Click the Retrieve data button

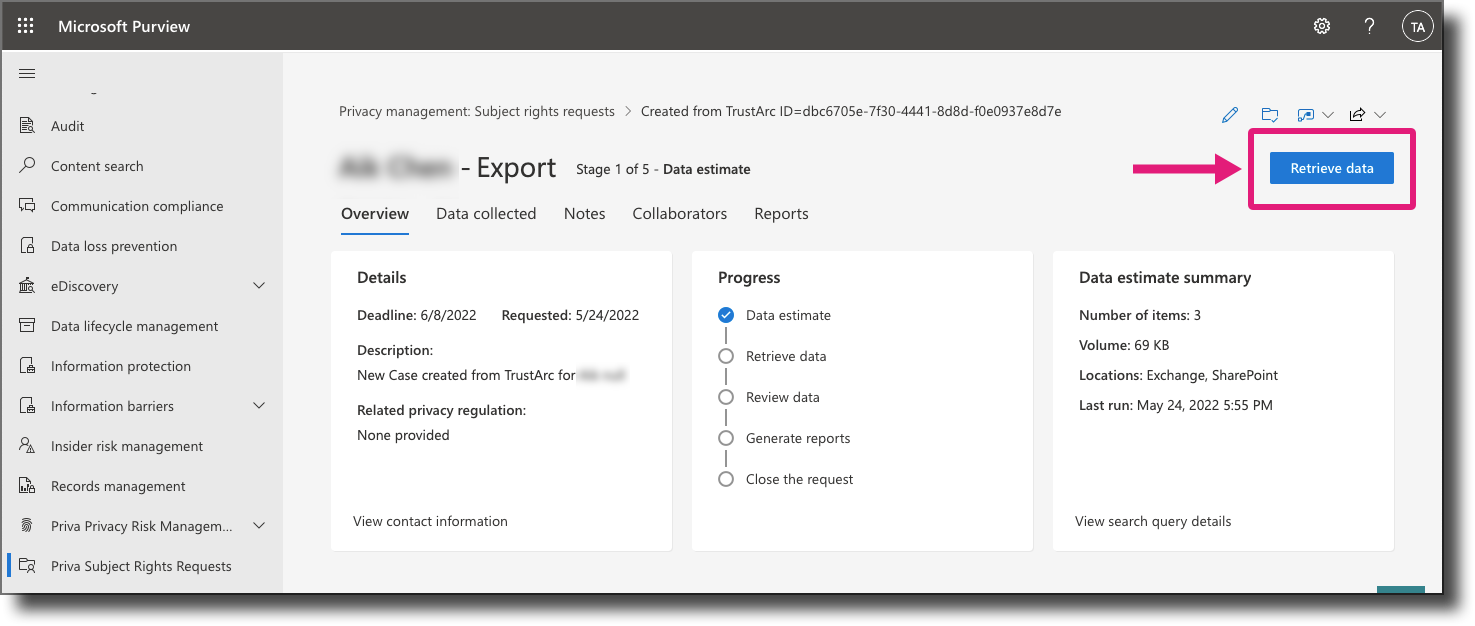tap(1331, 168)
